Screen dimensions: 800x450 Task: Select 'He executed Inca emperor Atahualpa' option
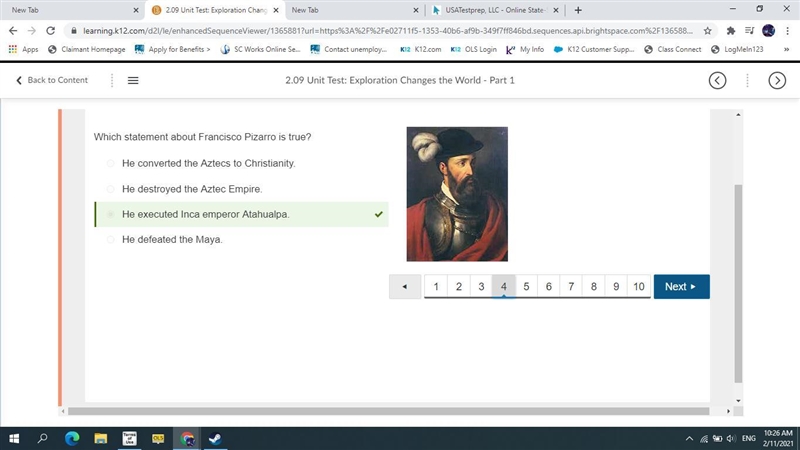click(x=110, y=214)
